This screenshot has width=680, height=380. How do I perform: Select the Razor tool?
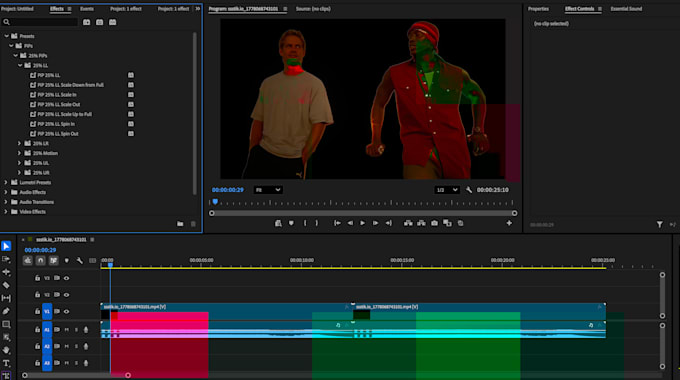click(x=6, y=285)
